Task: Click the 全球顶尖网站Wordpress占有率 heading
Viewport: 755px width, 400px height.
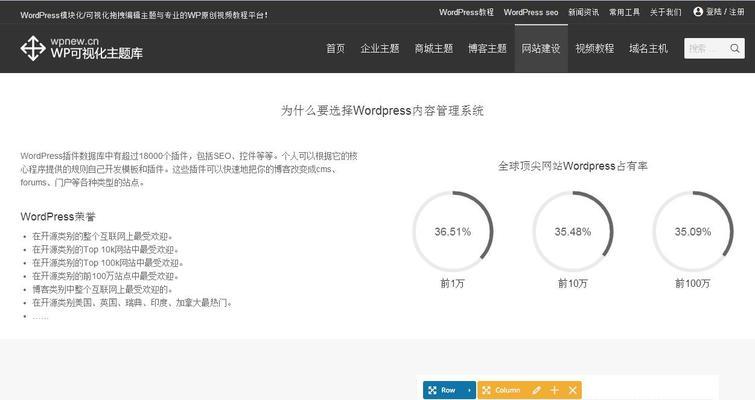Action: point(573,166)
